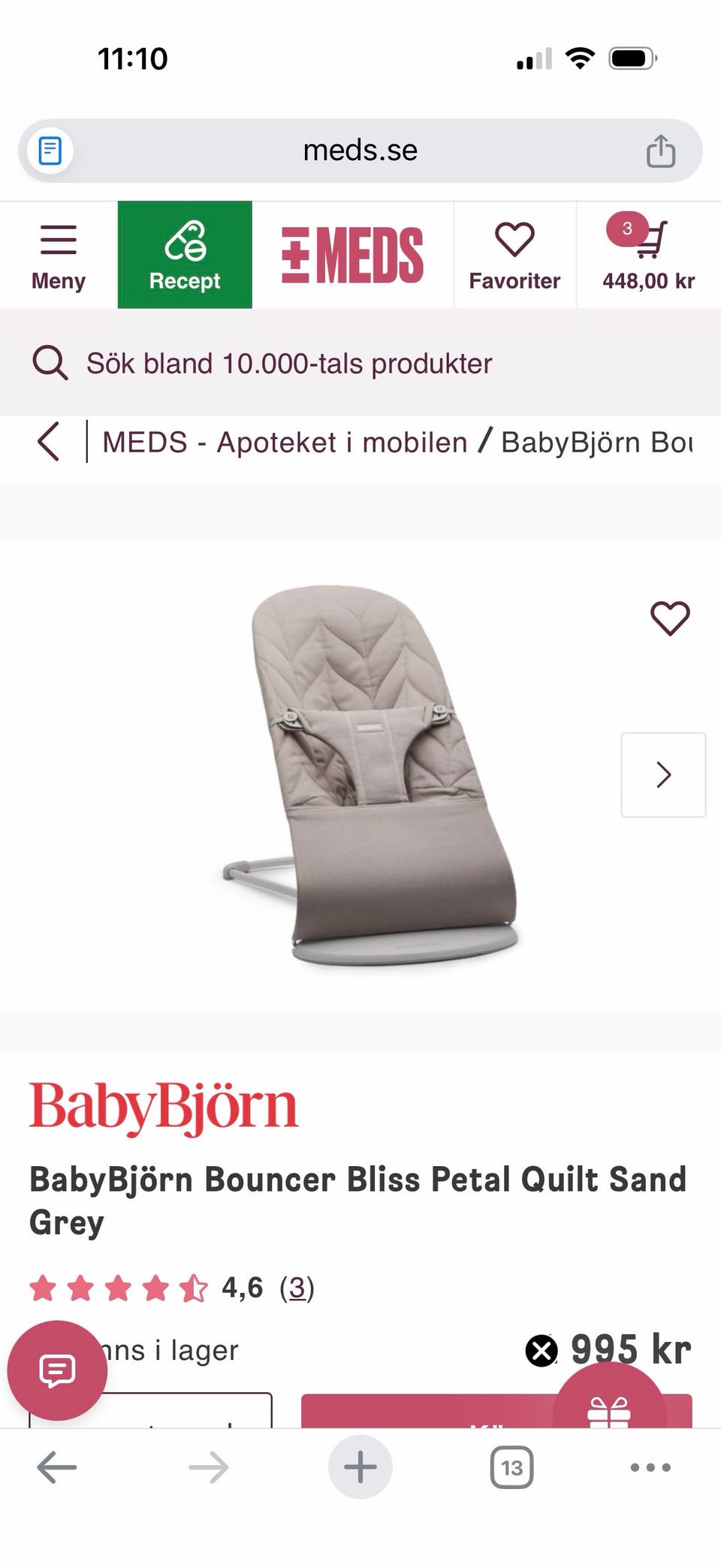Open MEDS - Apoteket i mobilen breadcrumb

285,443
